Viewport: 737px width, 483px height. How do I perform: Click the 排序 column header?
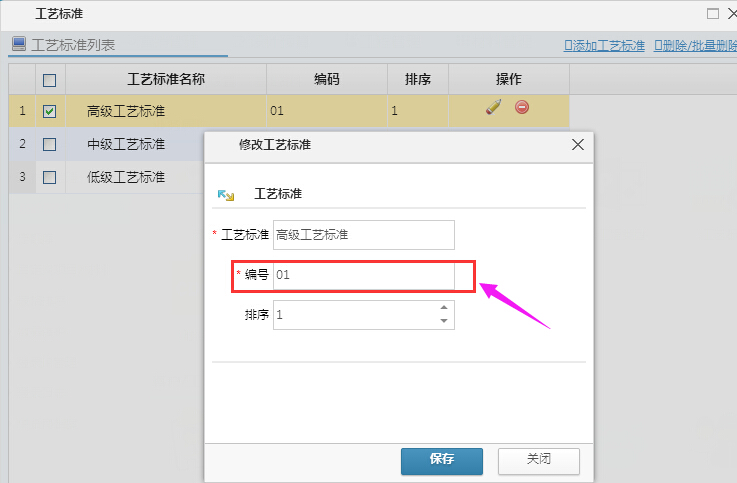[x=418, y=79]
